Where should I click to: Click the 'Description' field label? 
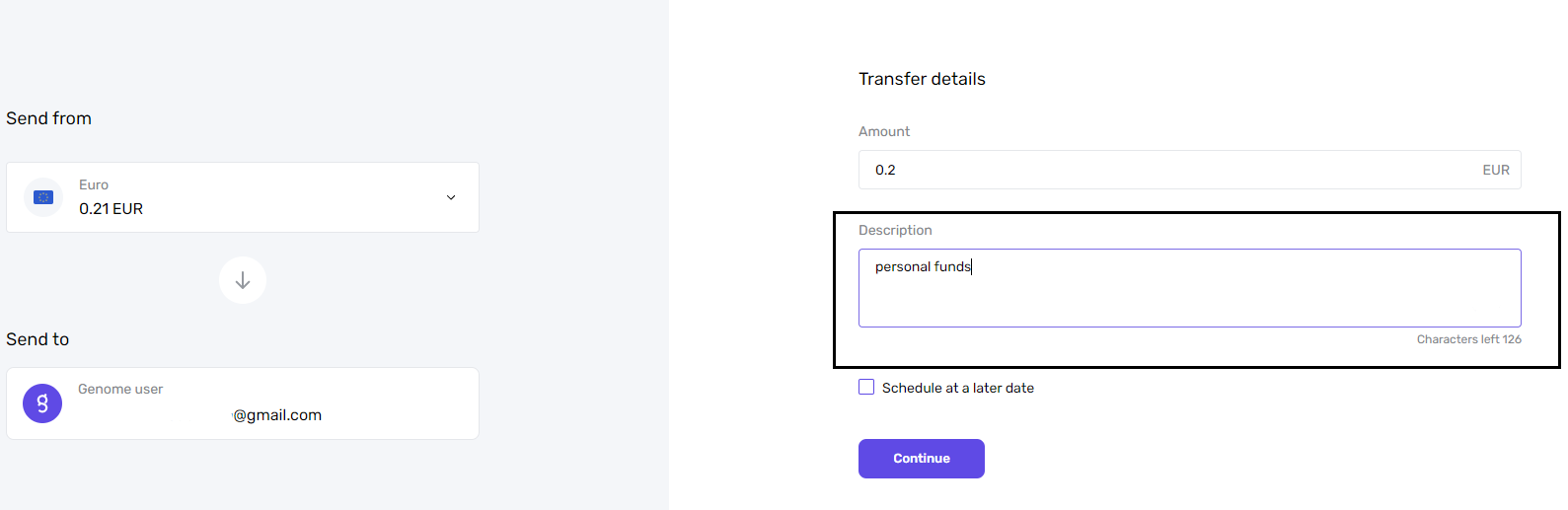tap(895, 230)
